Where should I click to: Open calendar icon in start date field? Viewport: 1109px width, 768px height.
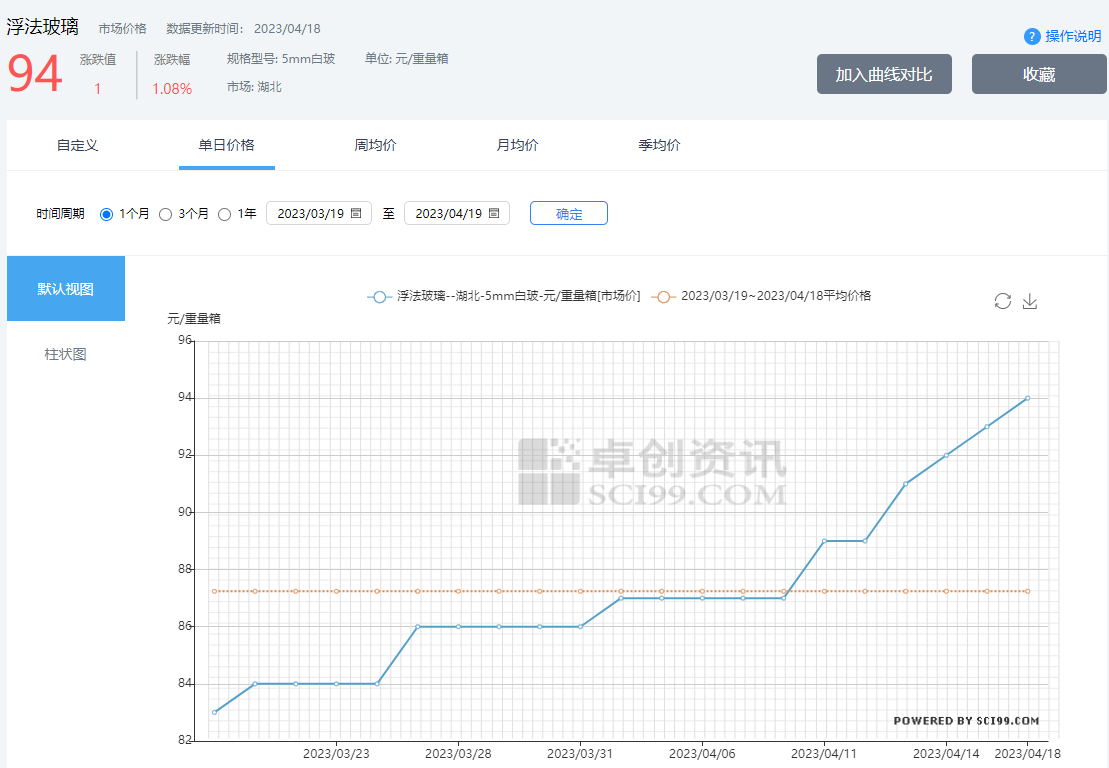(x=356, y=213)
